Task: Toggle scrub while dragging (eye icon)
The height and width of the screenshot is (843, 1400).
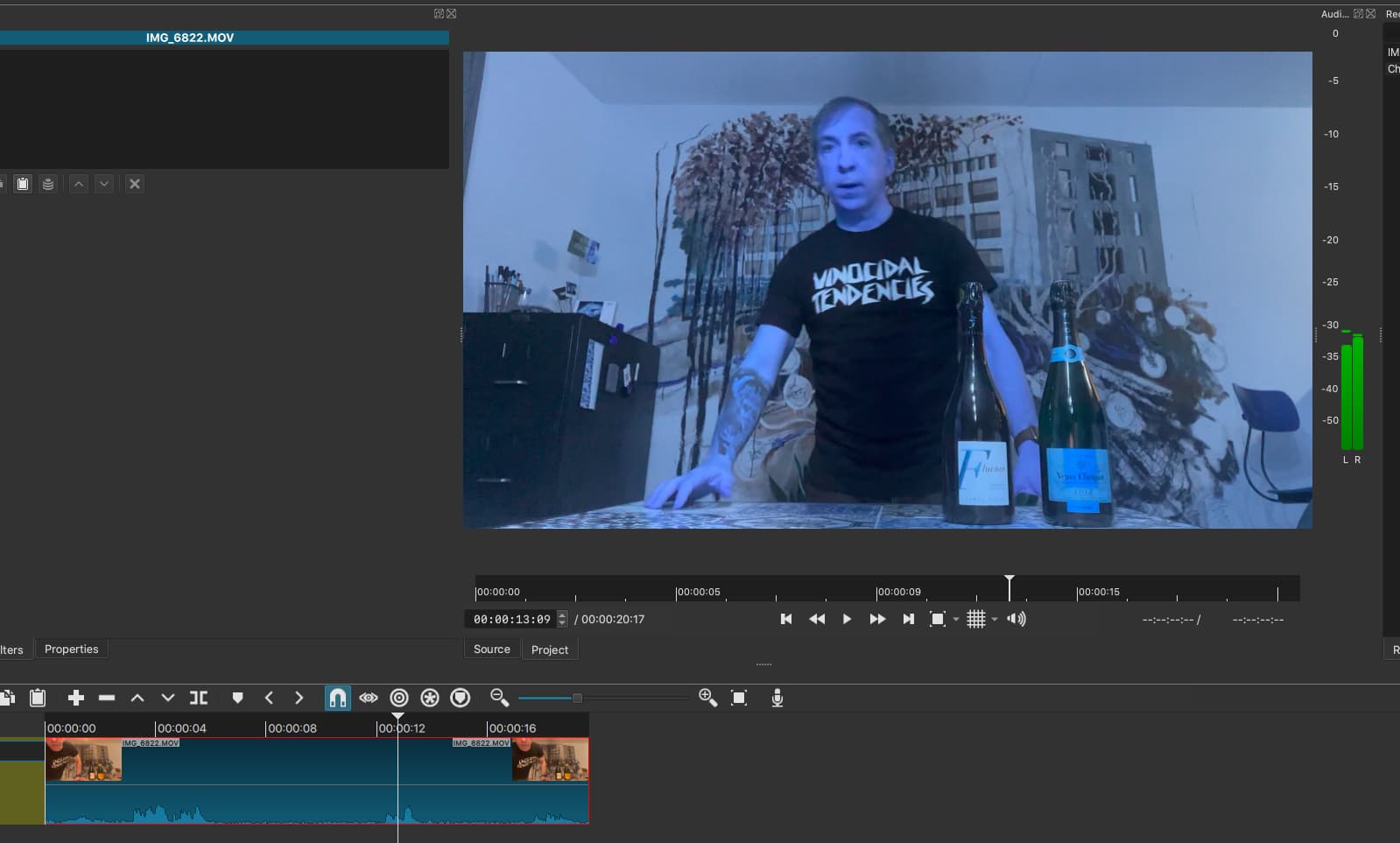Action: coord(369,698)
